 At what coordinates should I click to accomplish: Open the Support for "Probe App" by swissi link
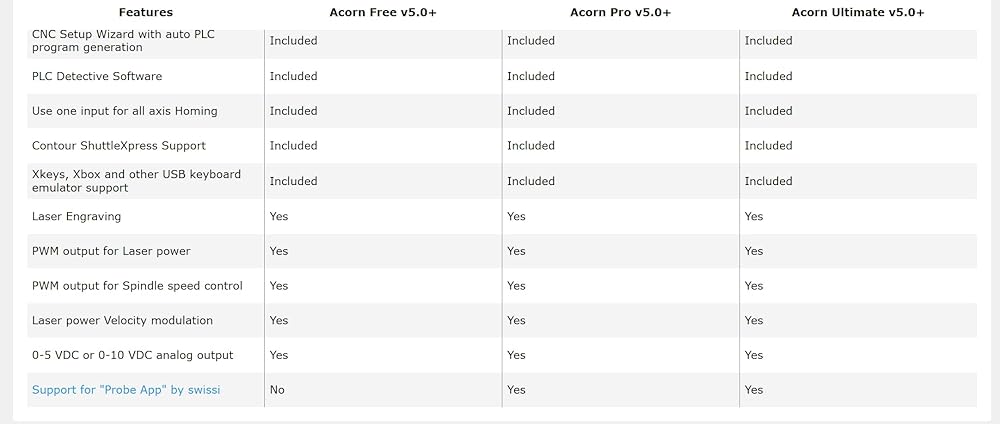(126, 390)
